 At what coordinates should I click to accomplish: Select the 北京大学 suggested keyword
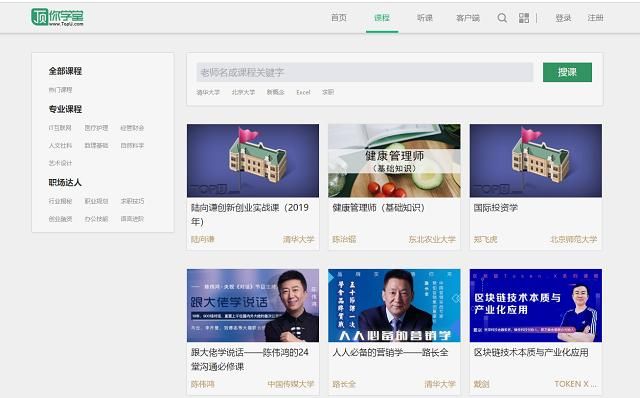243,92
